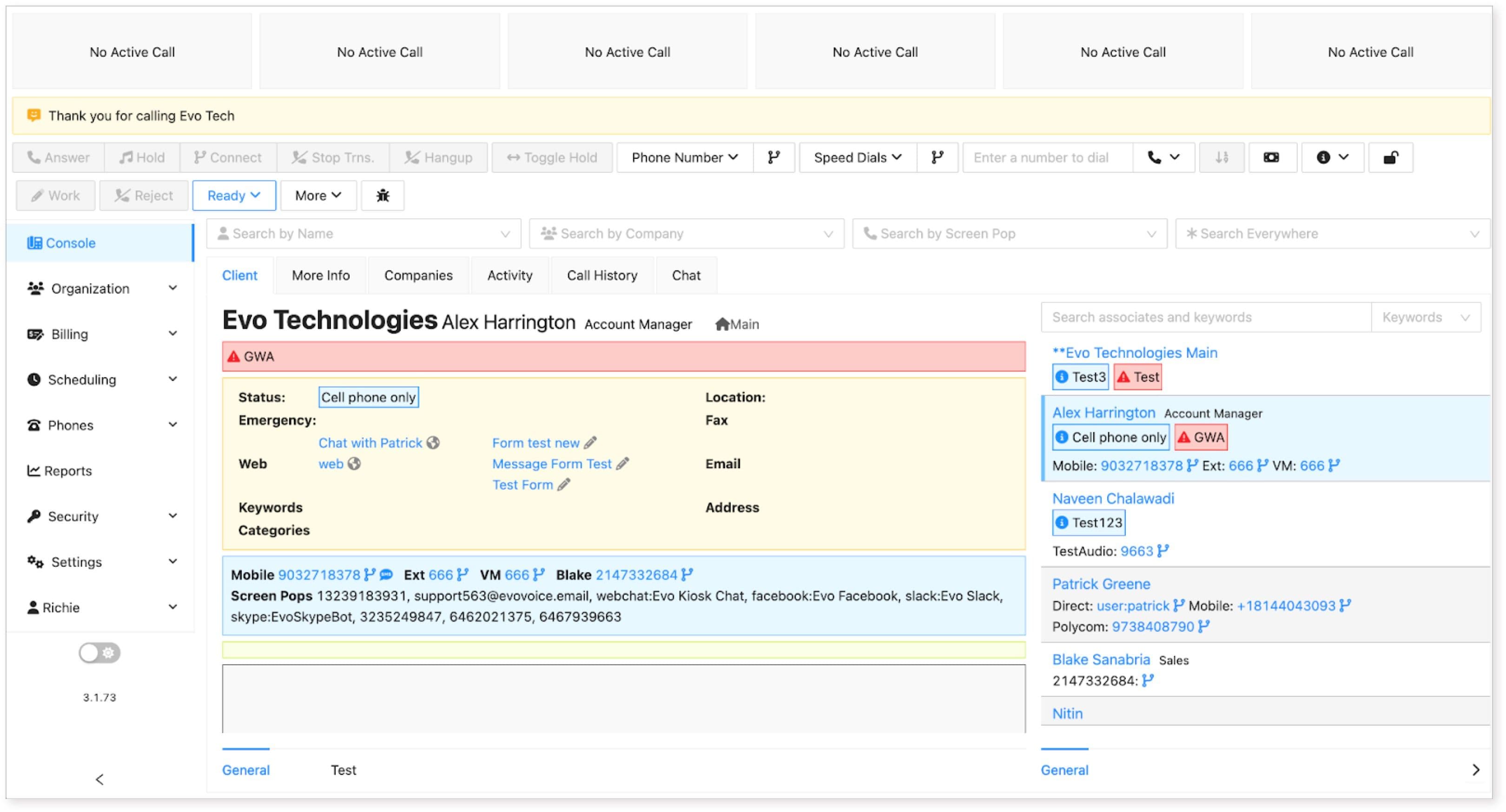Expand the Security sidebar menu
Image resolution: width=1506 pixels, height=812 pixels.
point(100,516)
